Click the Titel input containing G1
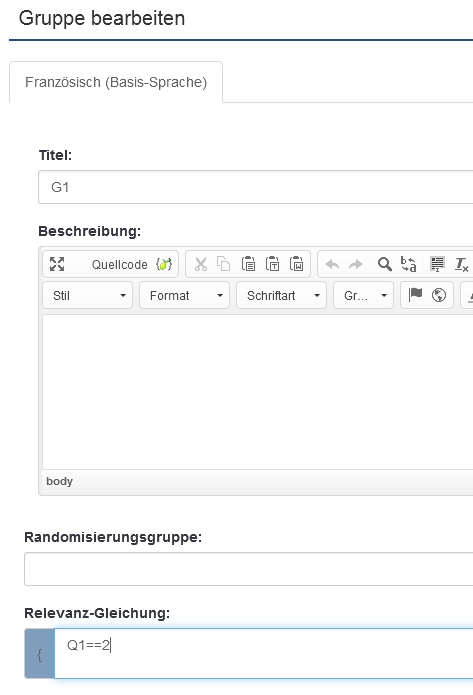 256,187
